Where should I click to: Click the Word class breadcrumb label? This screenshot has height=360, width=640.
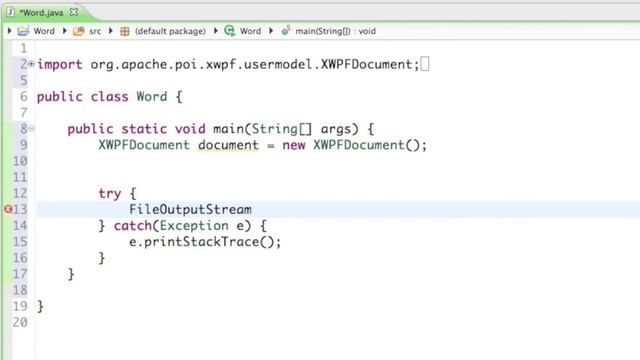[x=250, y=31]
